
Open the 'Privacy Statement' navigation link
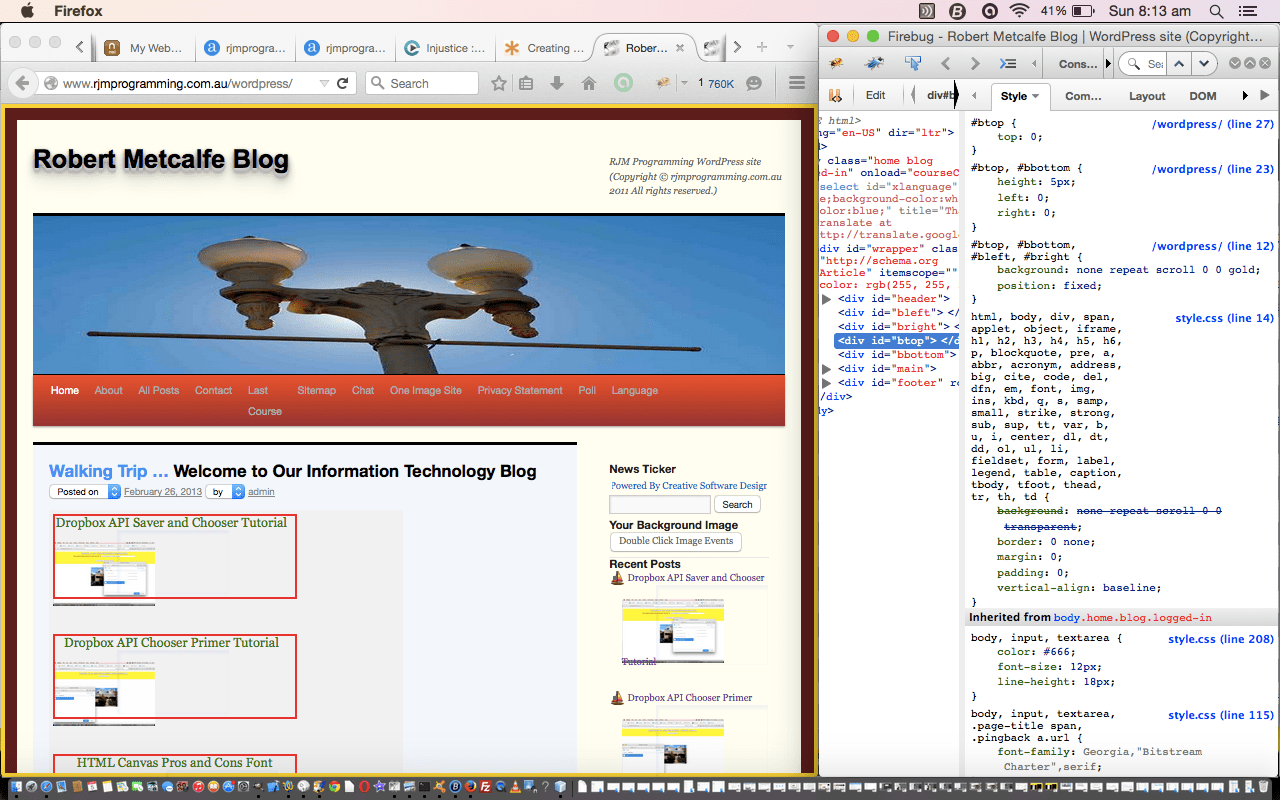point(520,390)
